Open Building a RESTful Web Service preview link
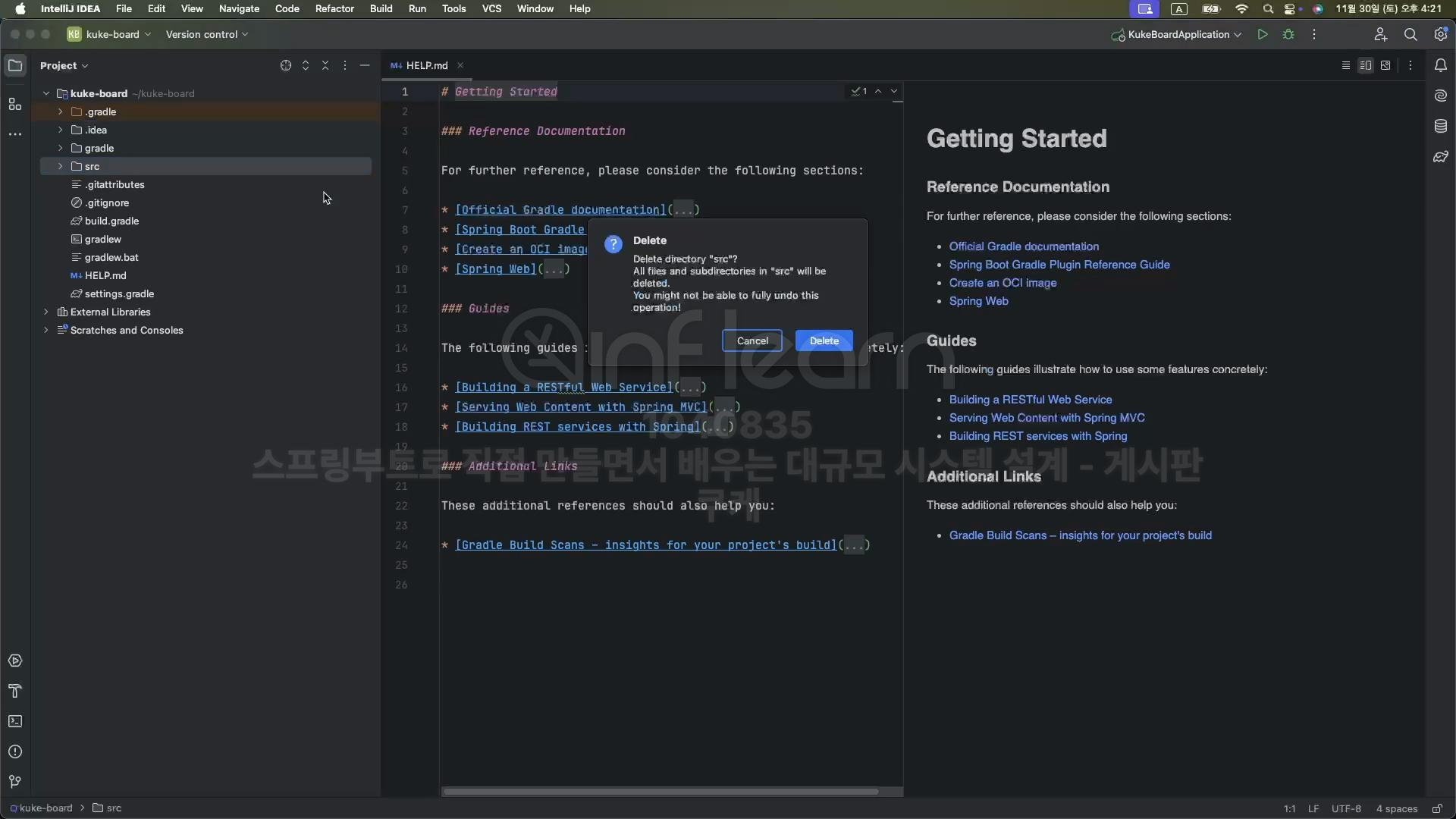 1031,400
